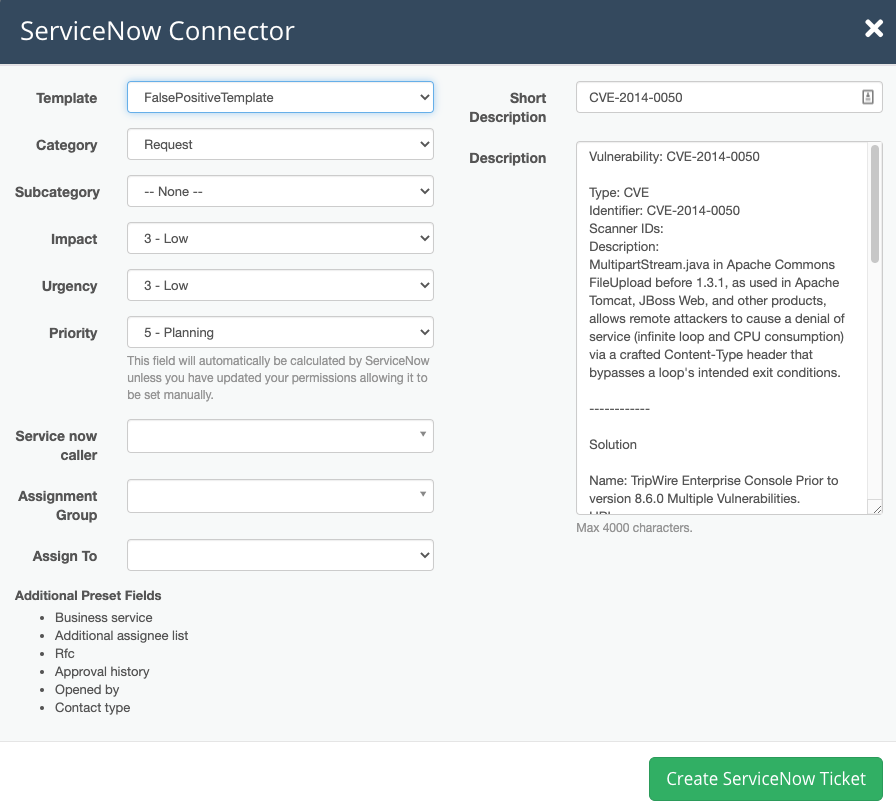Open the Impact dropdown
Viewport: 896px width, 811px height.
click(x=280, y=238)
